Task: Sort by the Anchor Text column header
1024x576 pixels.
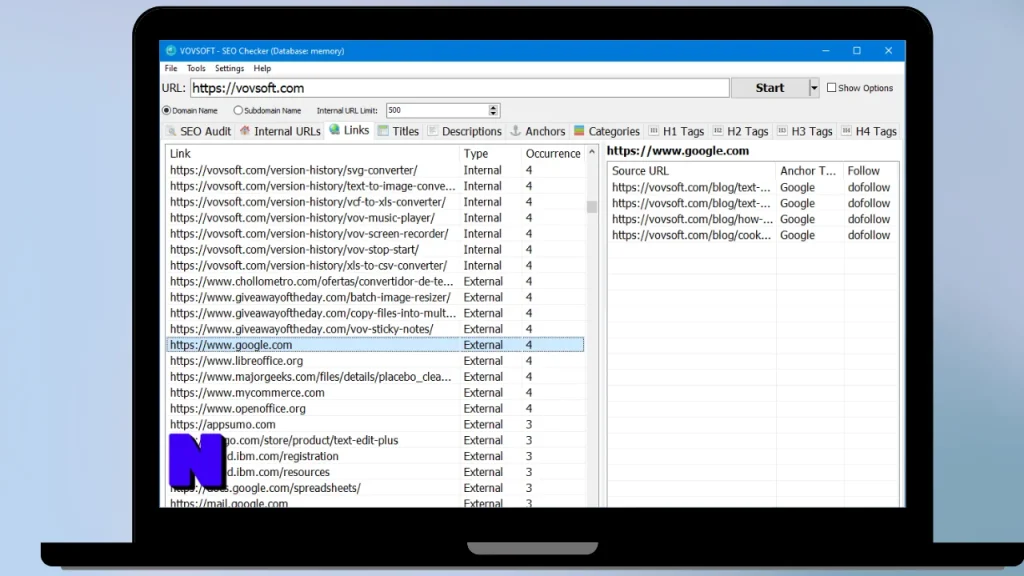Action: click(809, 170)
